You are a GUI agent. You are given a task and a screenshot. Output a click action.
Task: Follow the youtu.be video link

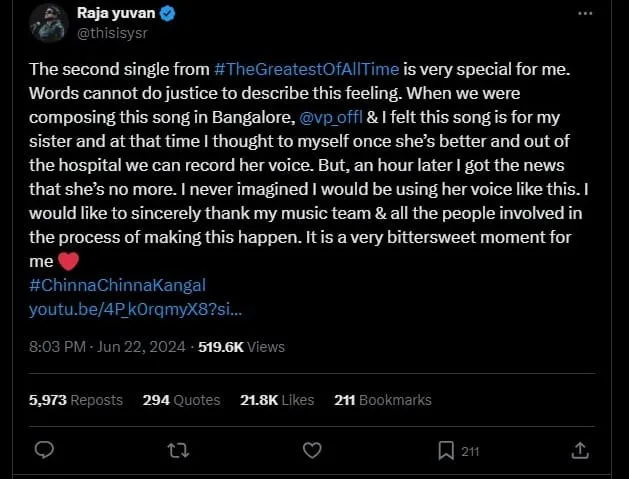[x=135, y=308]
